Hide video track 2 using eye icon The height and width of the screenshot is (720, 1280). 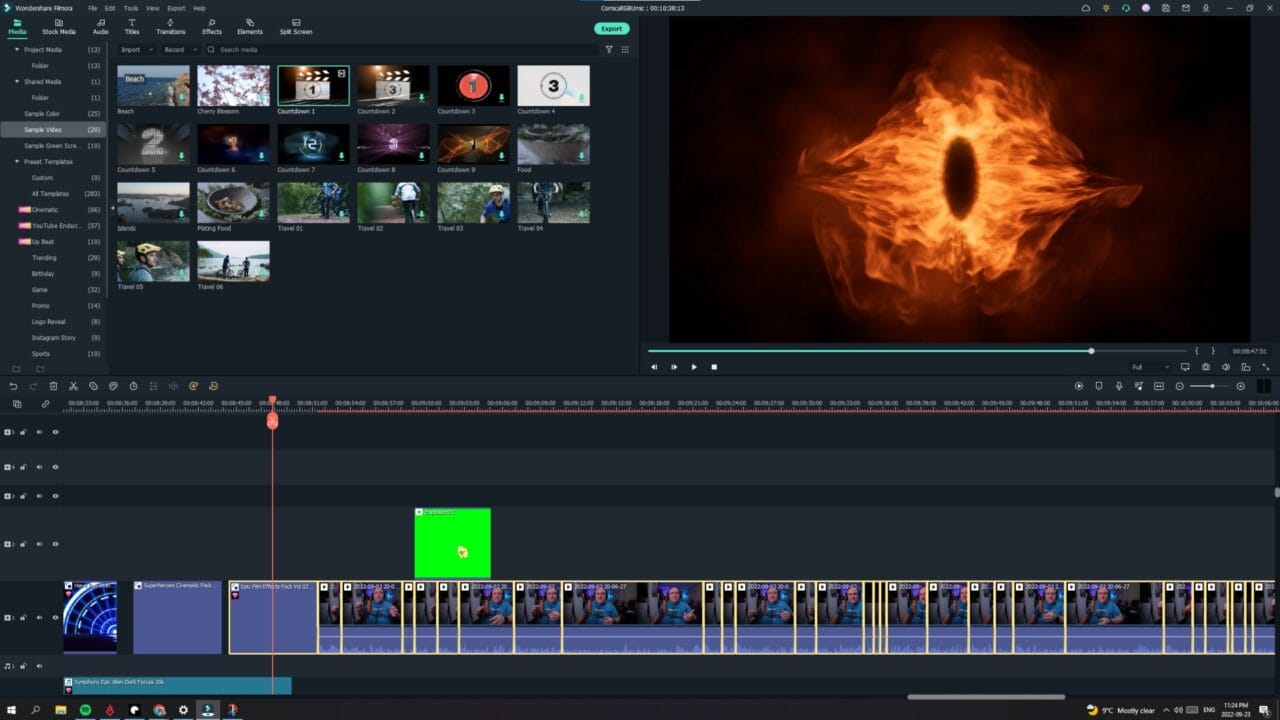point(55,544)
